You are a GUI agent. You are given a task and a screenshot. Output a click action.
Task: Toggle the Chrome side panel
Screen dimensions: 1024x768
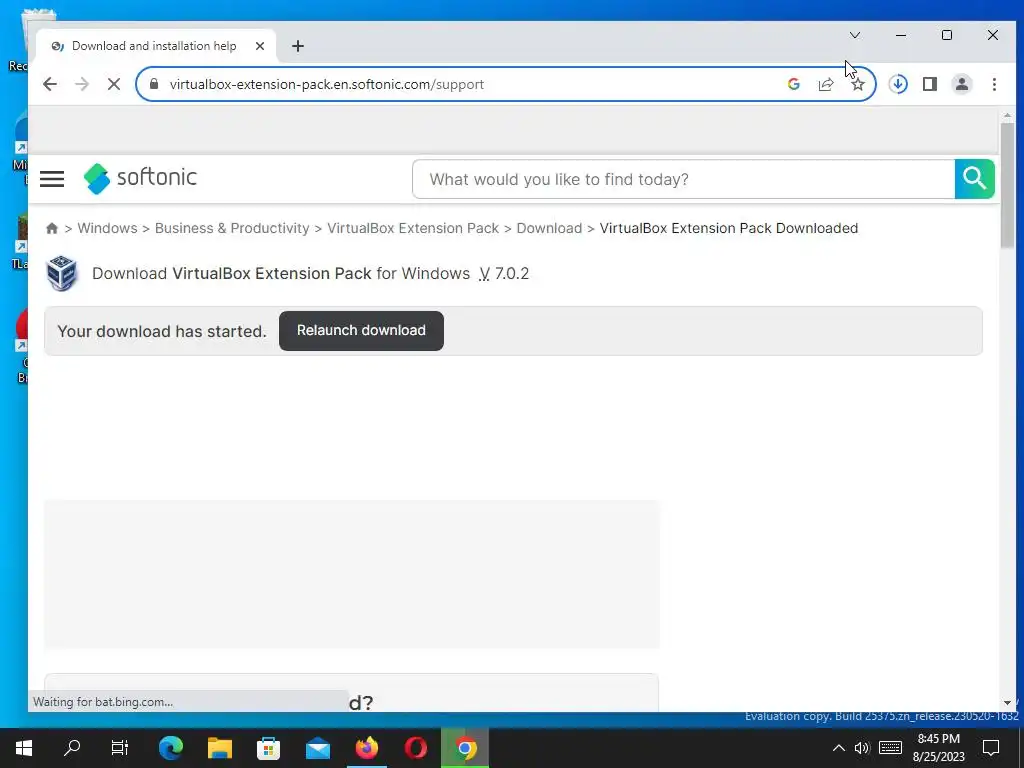coord(930,84)
